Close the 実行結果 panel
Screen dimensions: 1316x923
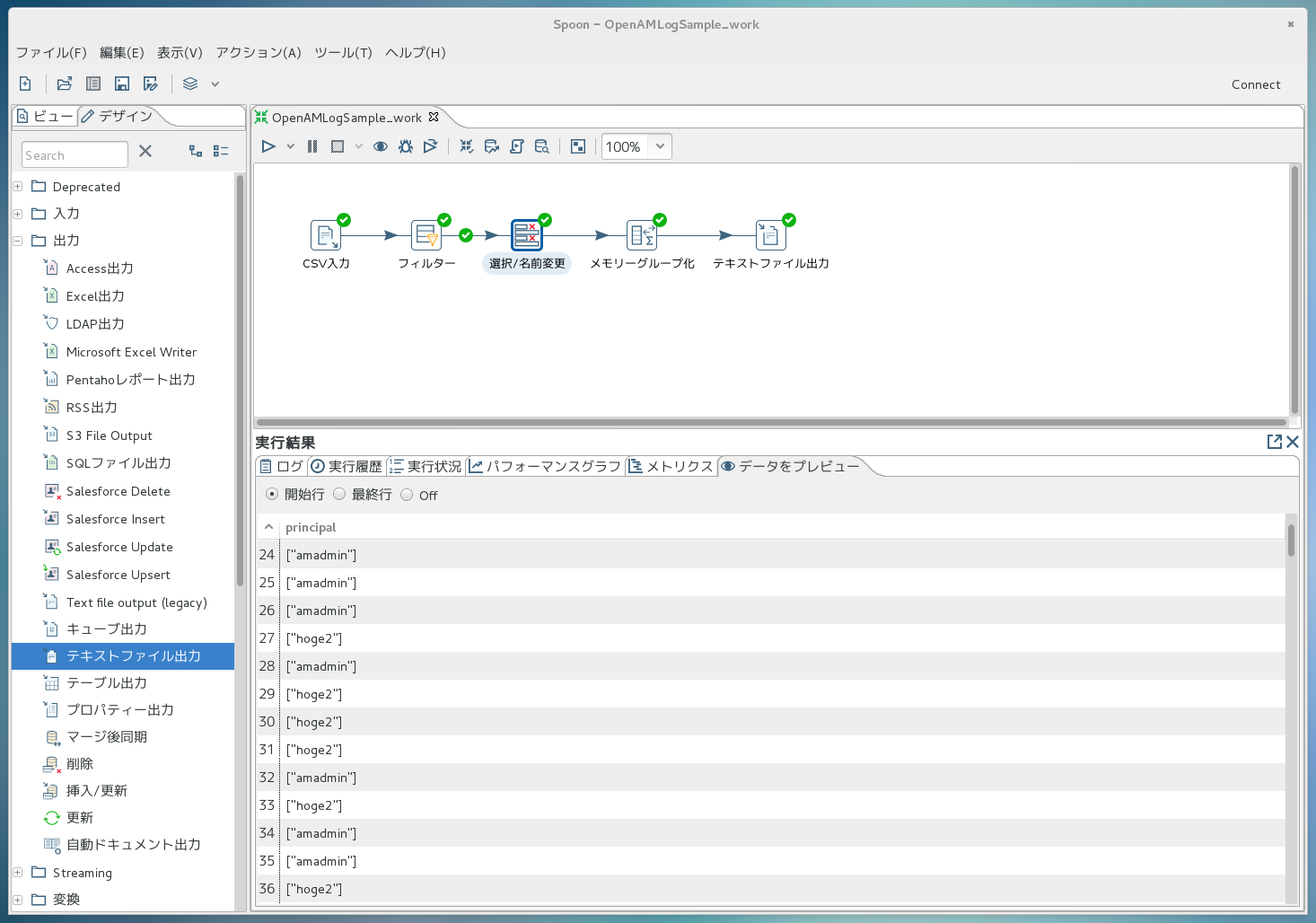click(1293, 442)
